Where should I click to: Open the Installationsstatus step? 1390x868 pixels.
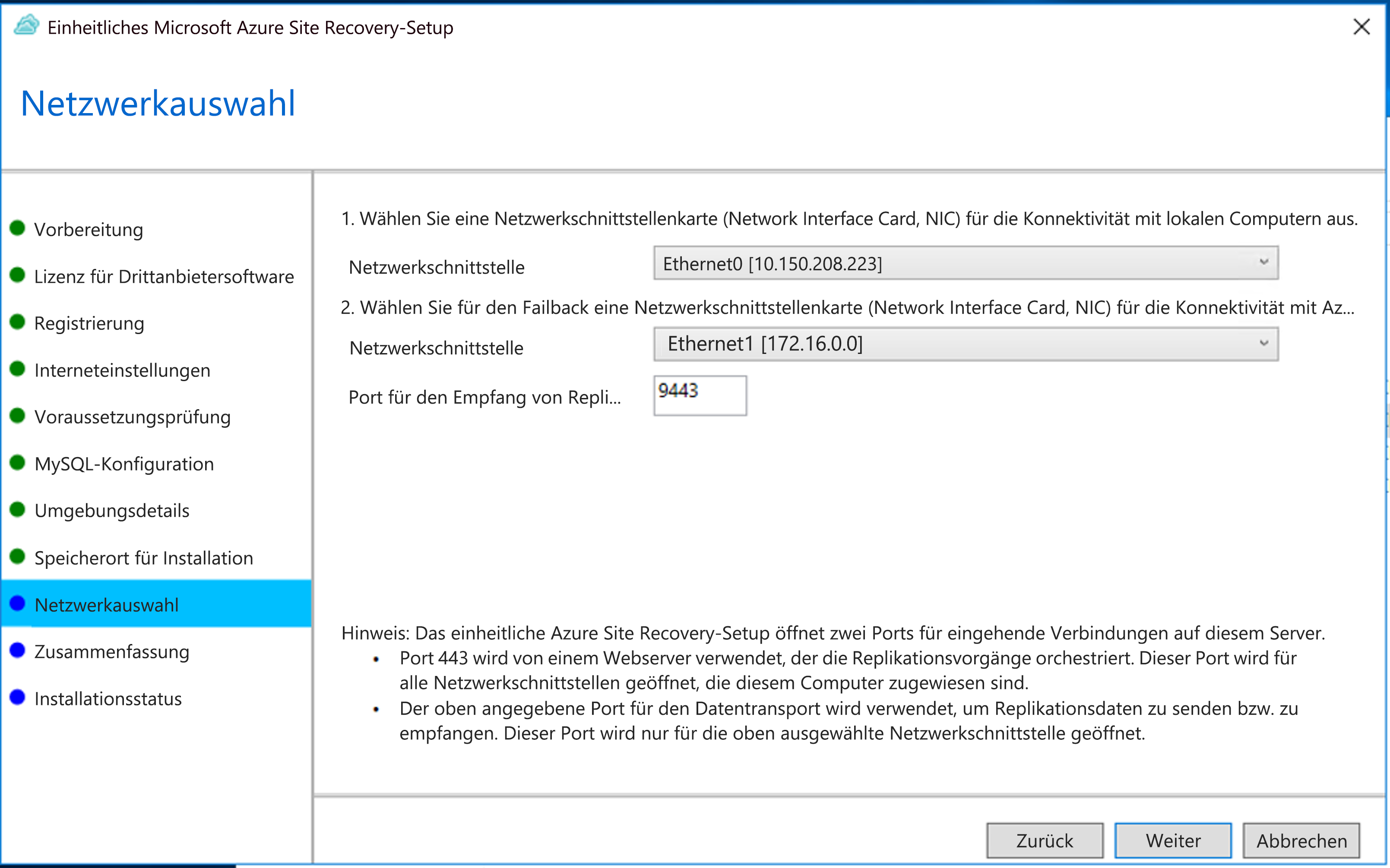(108, 699)
